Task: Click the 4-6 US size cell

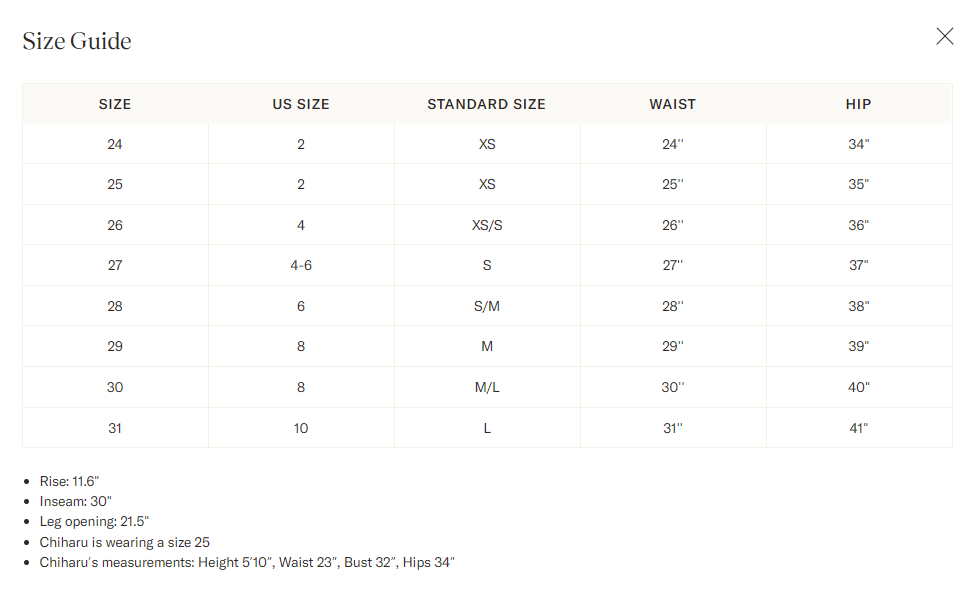Action: pos(301,265)
